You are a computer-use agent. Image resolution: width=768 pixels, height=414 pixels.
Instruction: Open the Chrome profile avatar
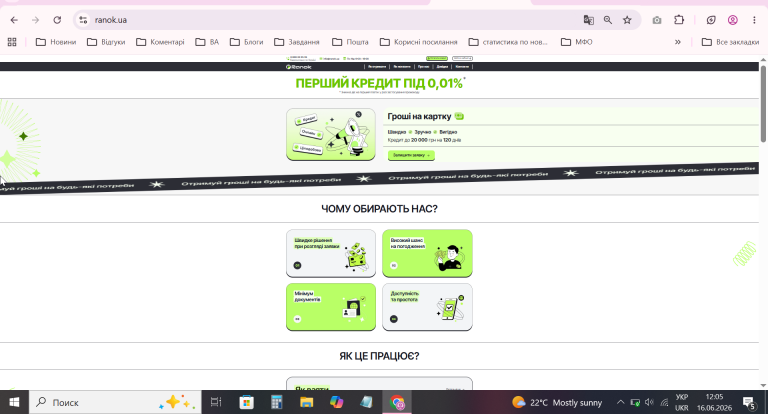733,20
